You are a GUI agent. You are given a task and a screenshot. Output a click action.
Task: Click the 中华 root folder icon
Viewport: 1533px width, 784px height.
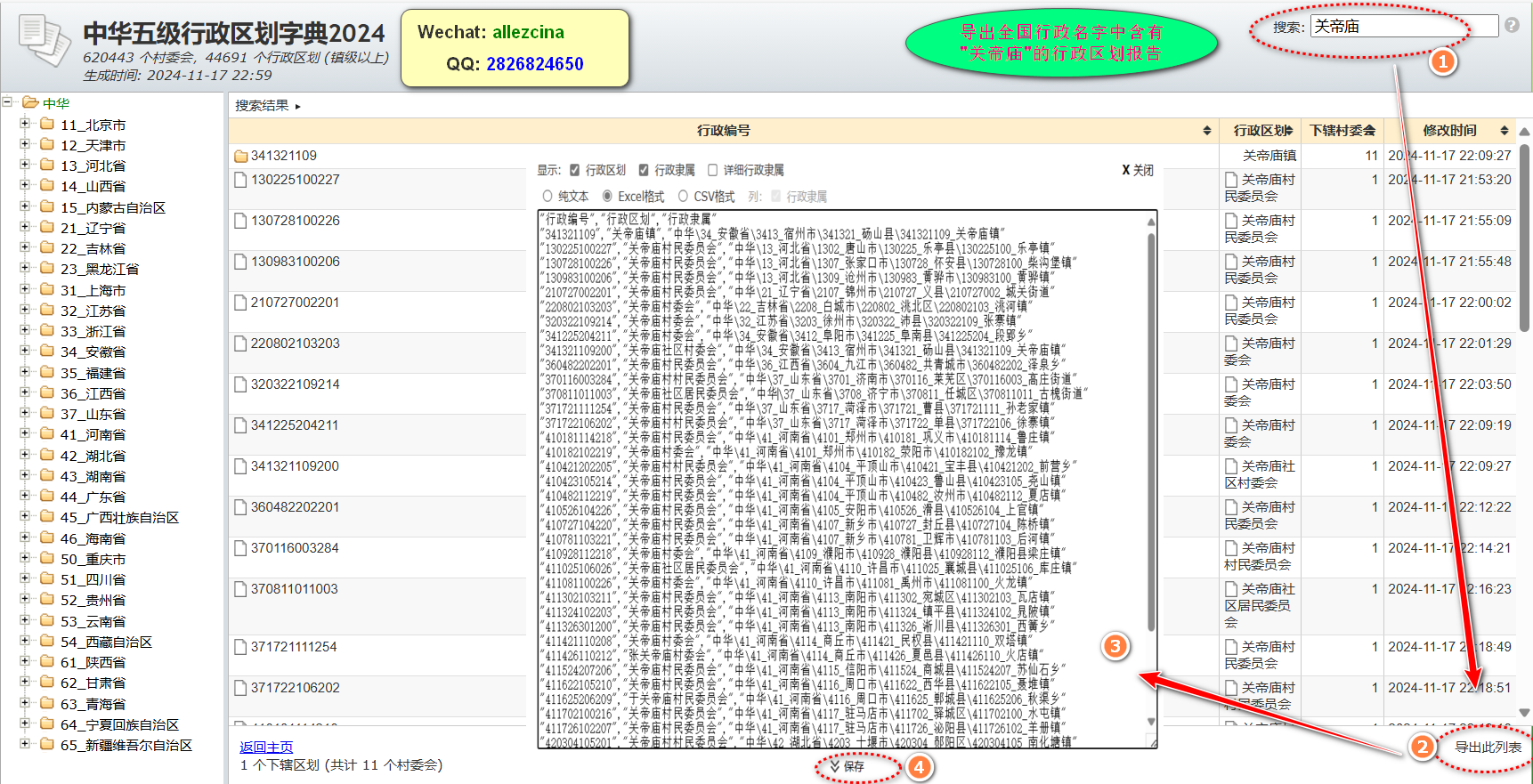[30, 102]
